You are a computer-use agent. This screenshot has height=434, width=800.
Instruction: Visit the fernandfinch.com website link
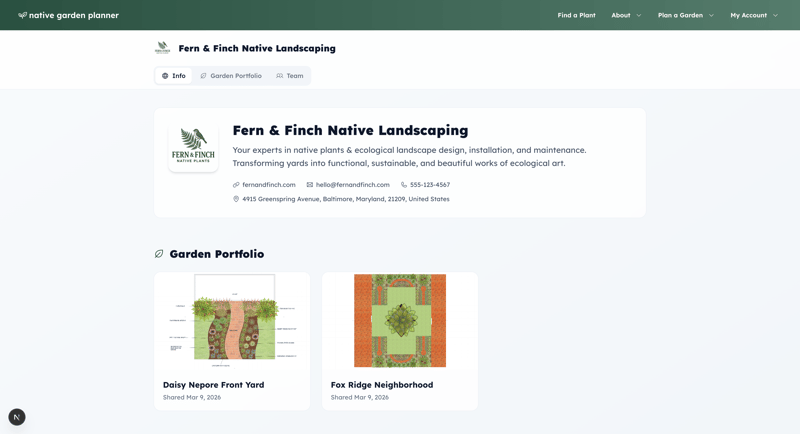click(x=268, y=185)
